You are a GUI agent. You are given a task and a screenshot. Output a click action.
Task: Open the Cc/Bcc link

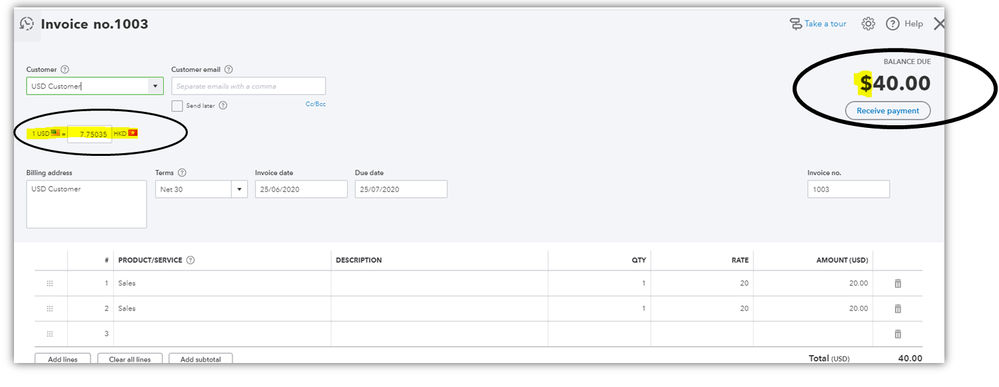[315, 104]
